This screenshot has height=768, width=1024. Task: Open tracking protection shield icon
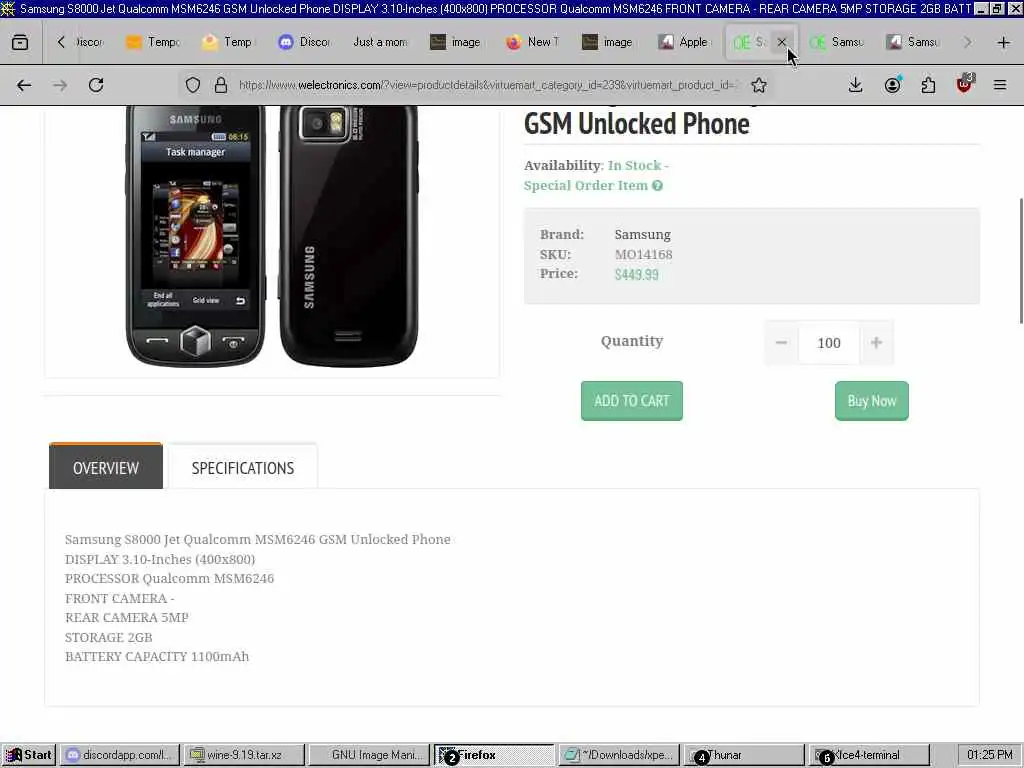pos(193,85)
